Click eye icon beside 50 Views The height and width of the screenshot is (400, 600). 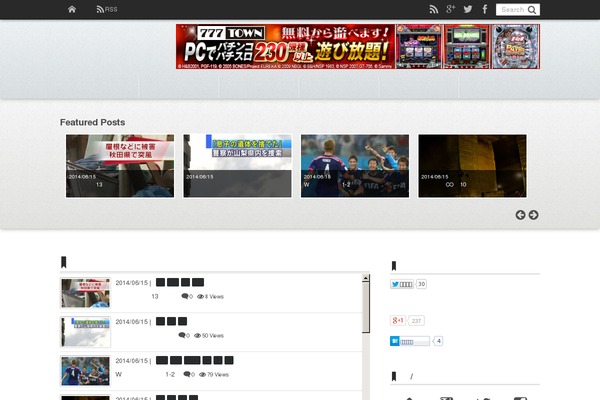[197, 336]
